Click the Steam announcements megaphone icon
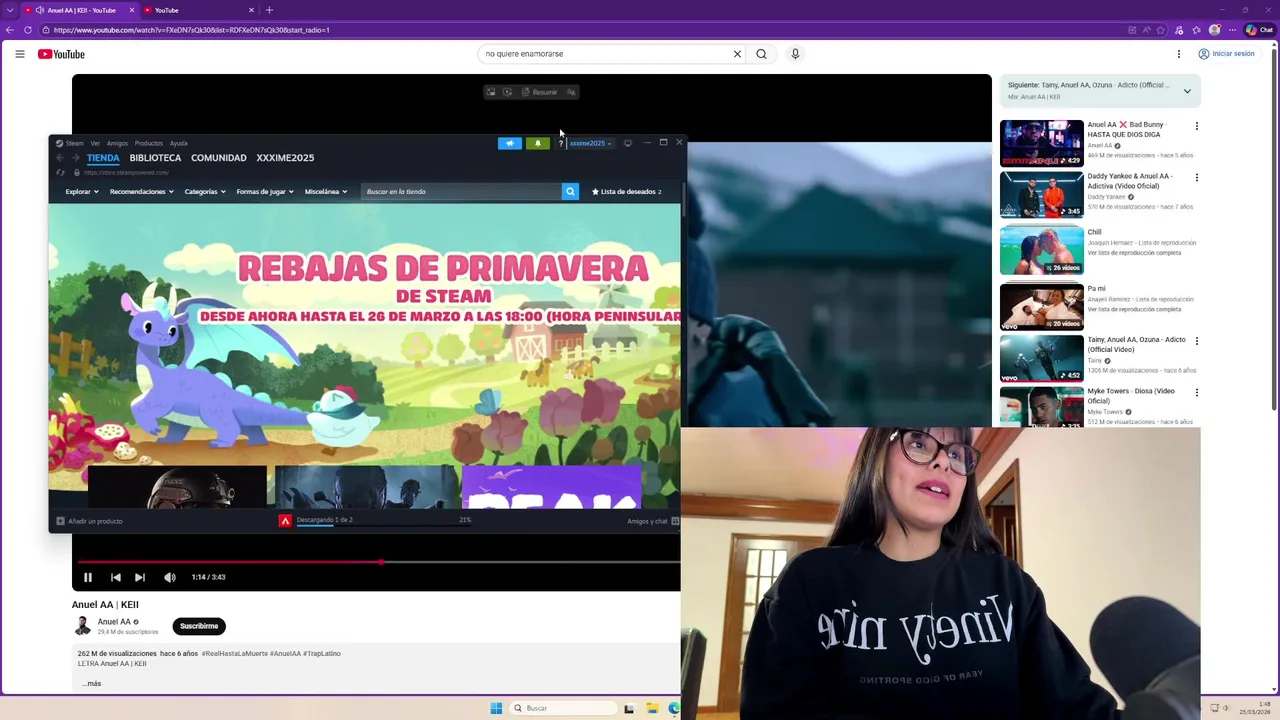Screen dimensions: 1280x720 point(510,143)
